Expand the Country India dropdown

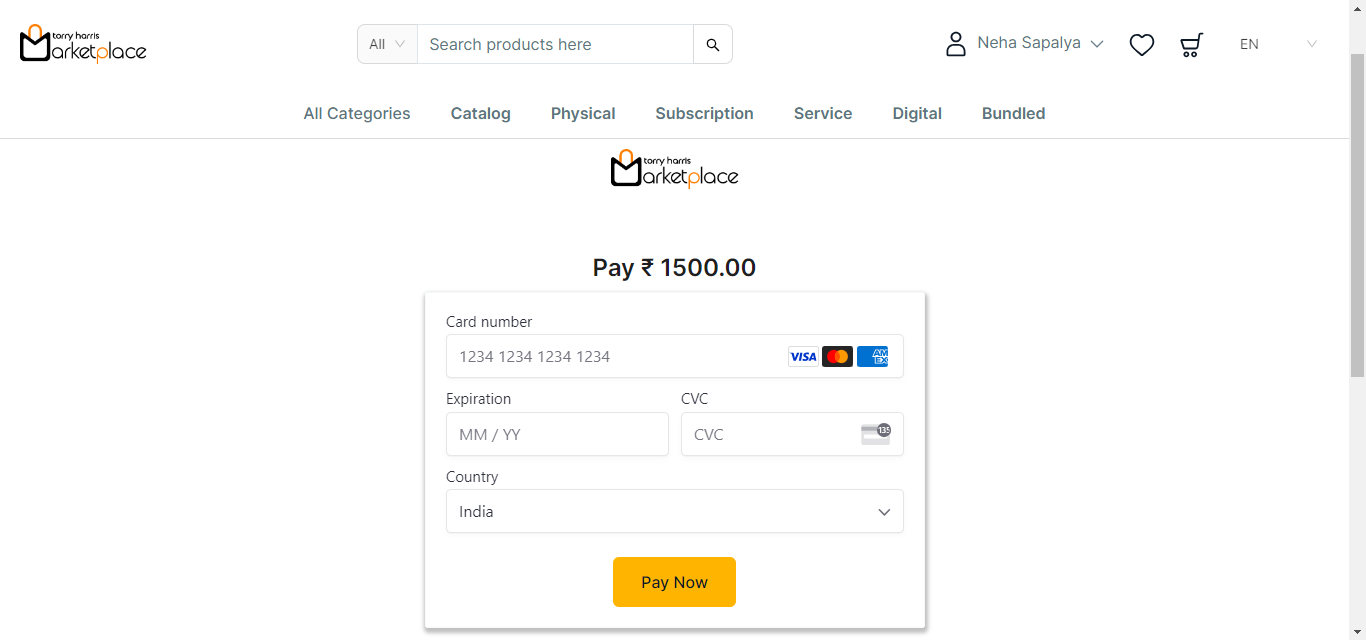click(674, 512)
